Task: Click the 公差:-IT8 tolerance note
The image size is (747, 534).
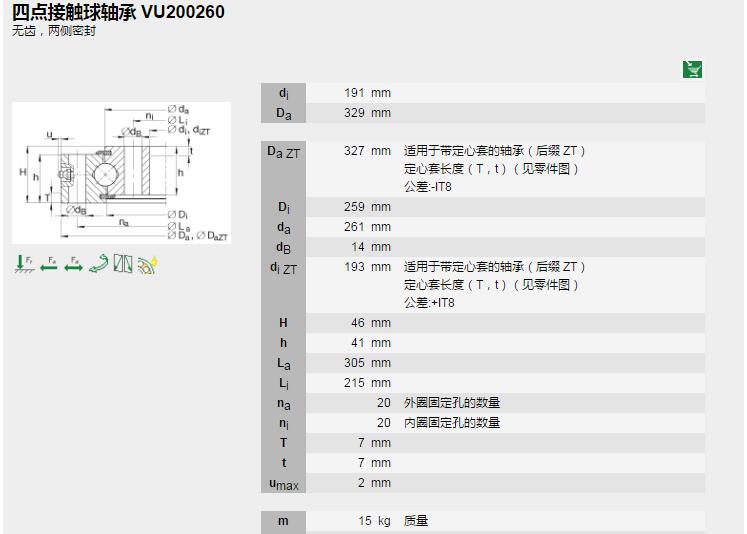Action: click(x=428, y=187)
